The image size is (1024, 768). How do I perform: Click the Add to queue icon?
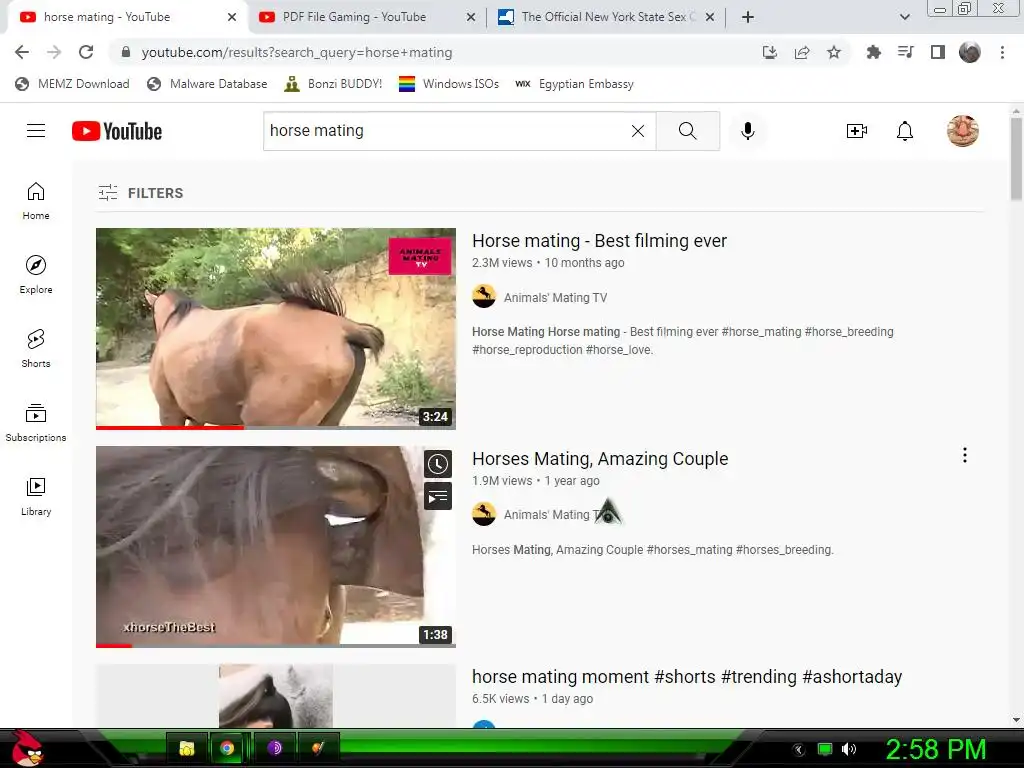(x=438, y=496)
